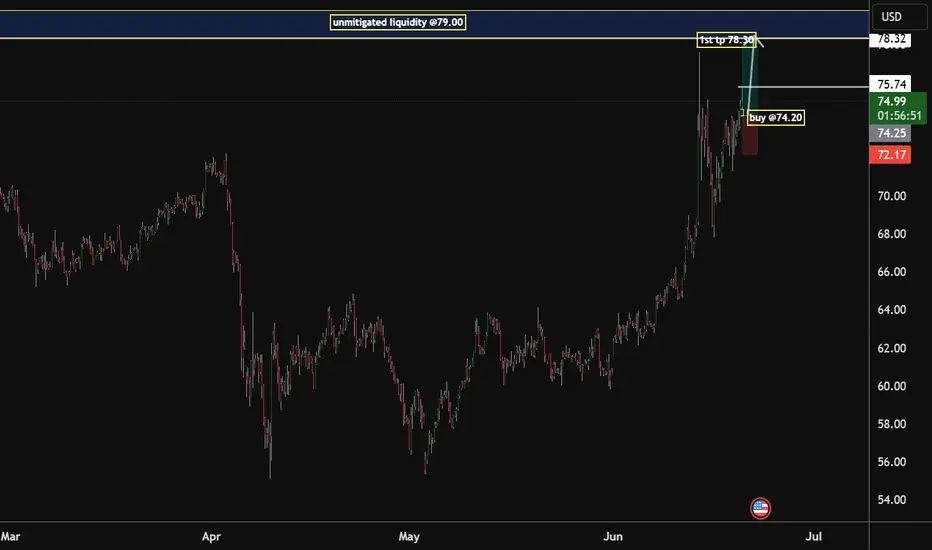932x550 pixels.
Task: Click the 54.00 price scale value
Action: 892,500
